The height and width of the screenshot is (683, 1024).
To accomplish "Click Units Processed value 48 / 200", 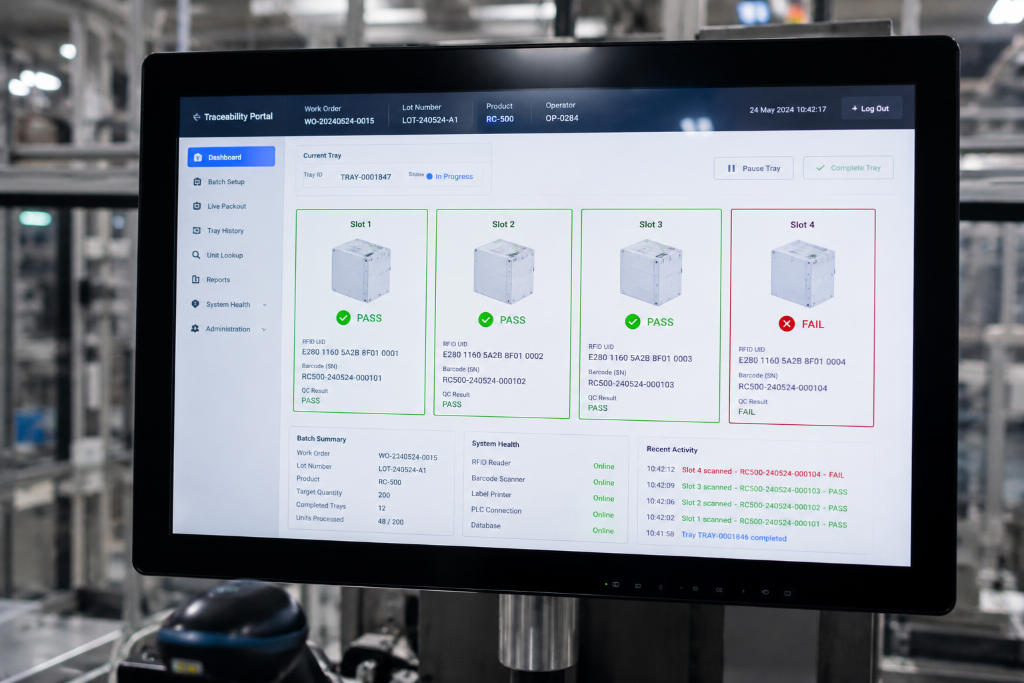I will [x=391, y=522].
